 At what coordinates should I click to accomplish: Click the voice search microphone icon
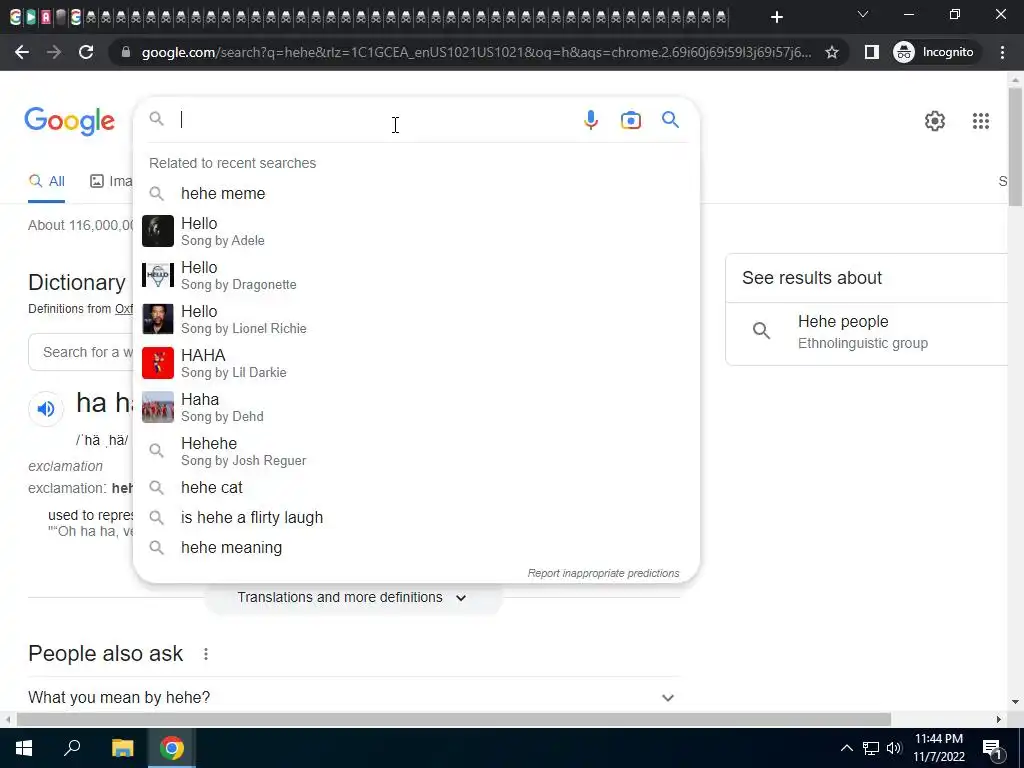[x=590, y=120]
